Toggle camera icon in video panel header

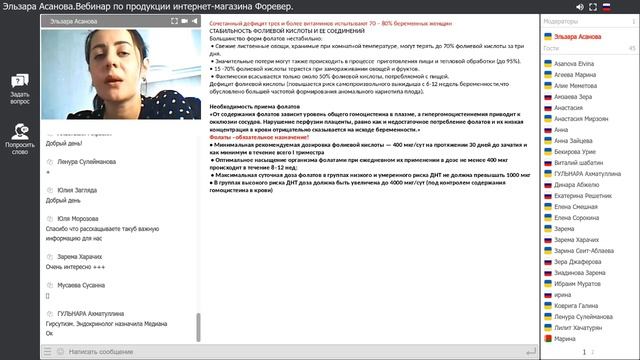(184, 21)
